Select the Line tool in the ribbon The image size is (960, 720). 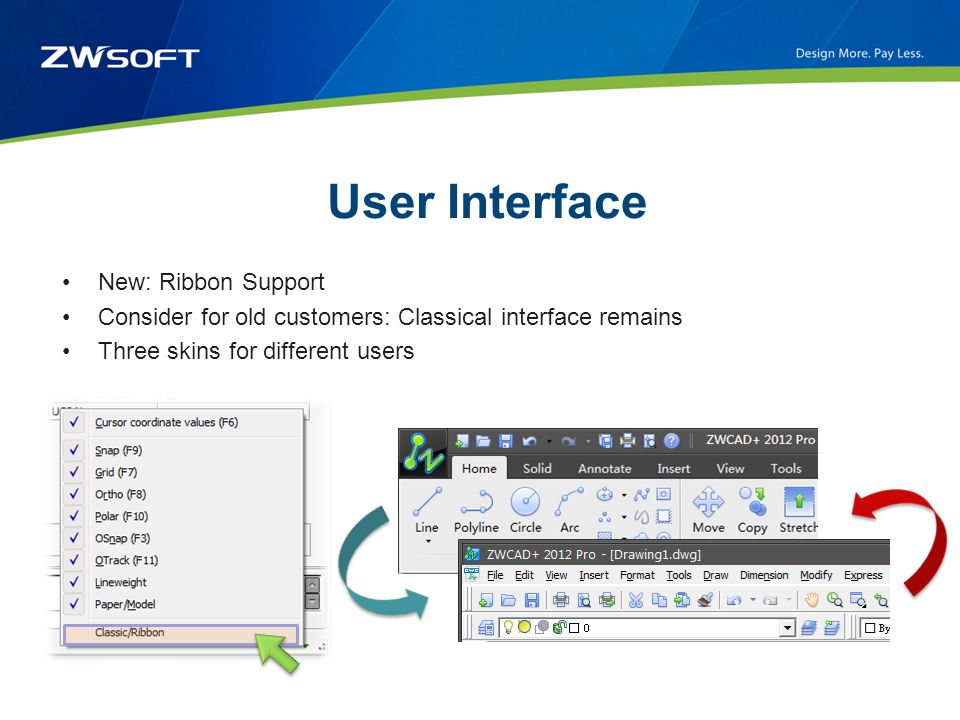(x=426, y=510)
